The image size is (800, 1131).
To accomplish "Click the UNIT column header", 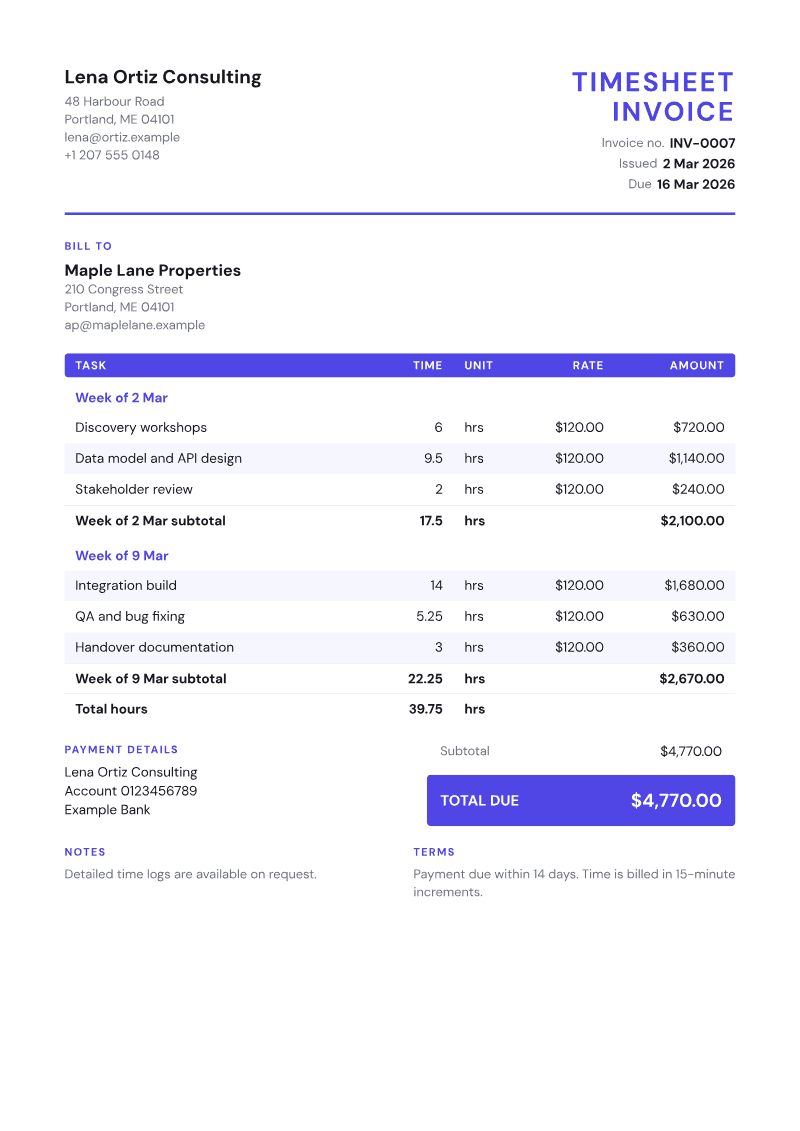I will (478, 366).
